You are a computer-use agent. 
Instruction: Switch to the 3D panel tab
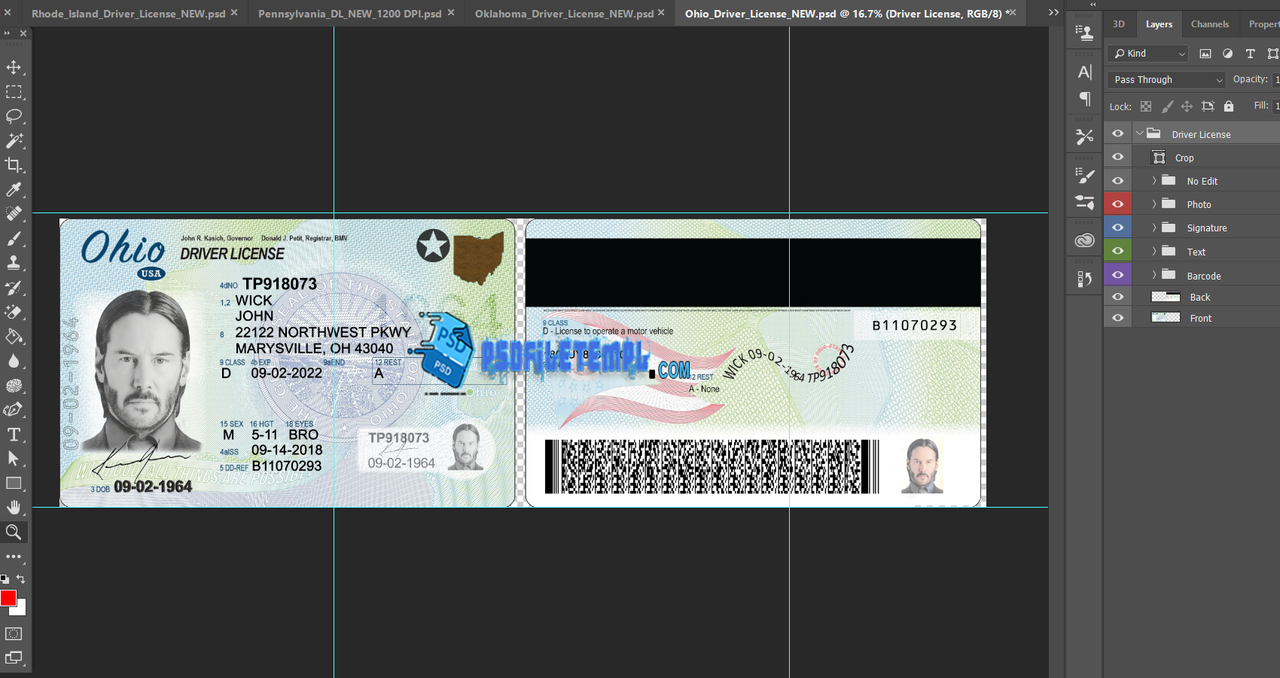(x=1118, y=24)
